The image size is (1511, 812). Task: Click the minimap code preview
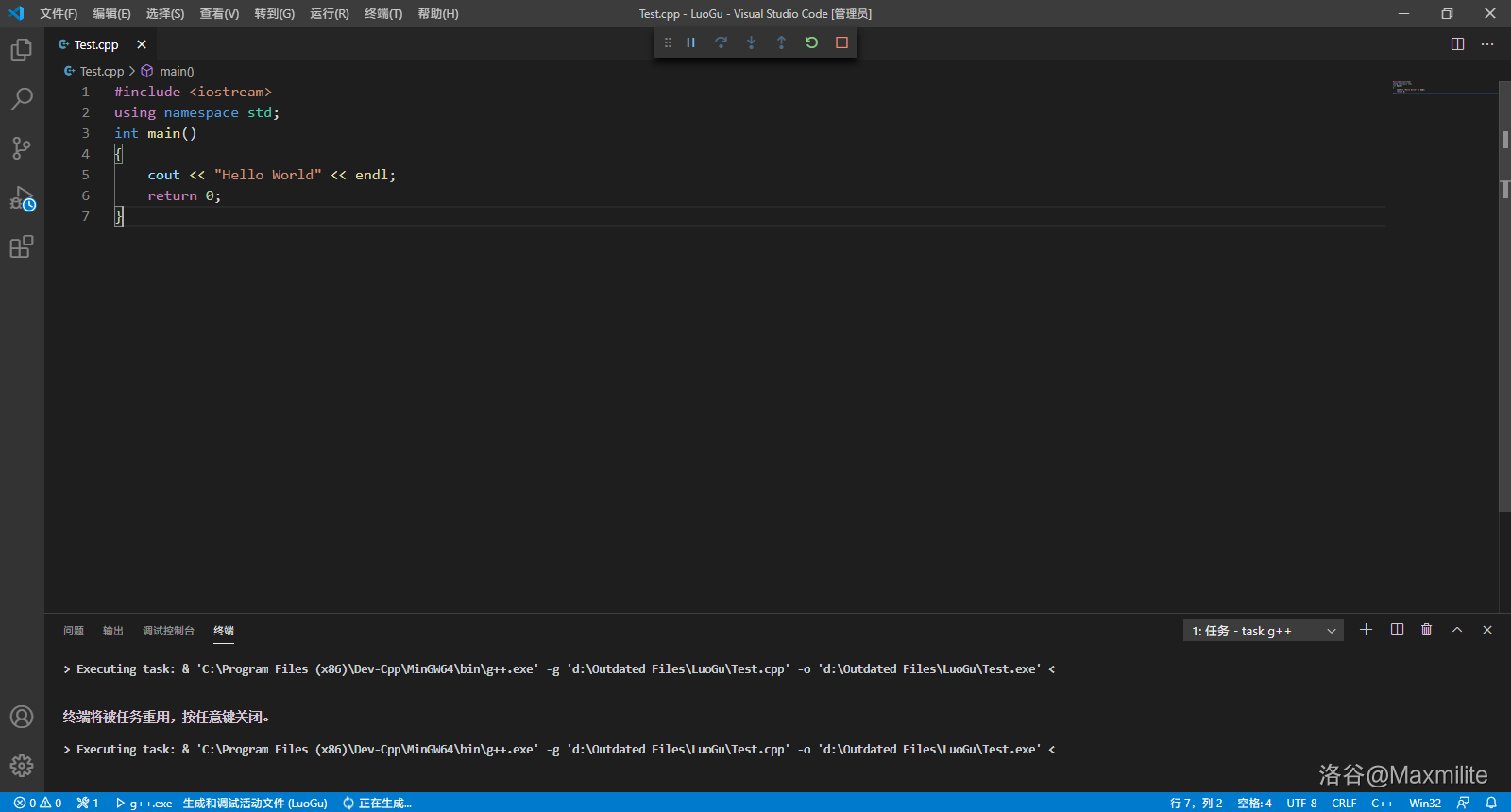1409,87
